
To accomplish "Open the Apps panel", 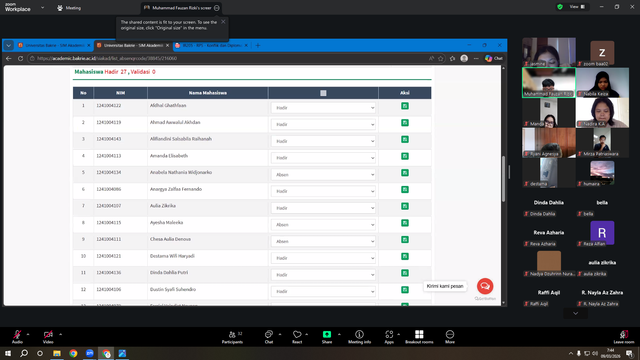I will pyautogui.click(x=389, y=337).
